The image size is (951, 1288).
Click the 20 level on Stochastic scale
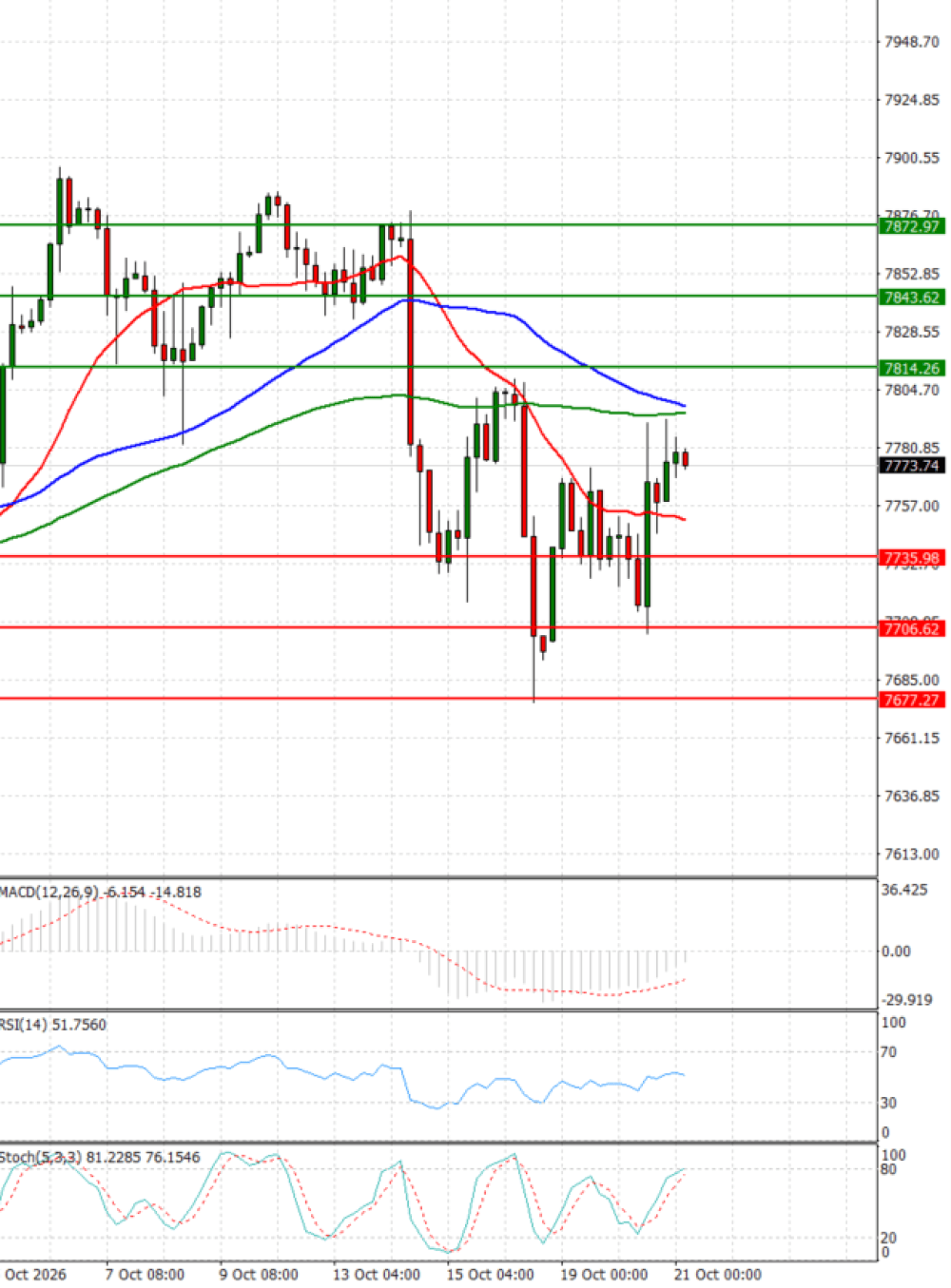click(x=889, y=1238)
